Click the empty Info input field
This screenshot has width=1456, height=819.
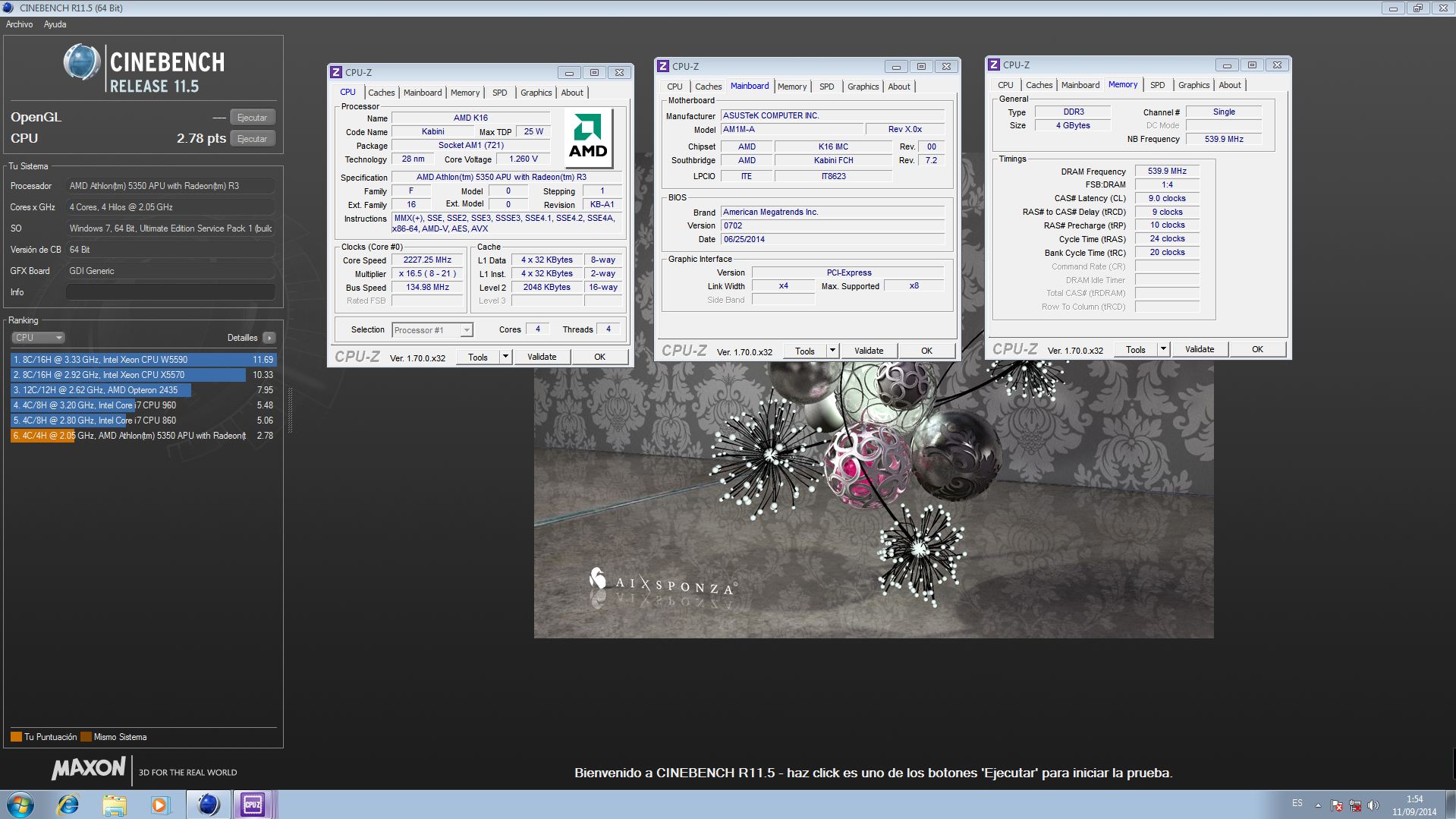tap(170, 292)
